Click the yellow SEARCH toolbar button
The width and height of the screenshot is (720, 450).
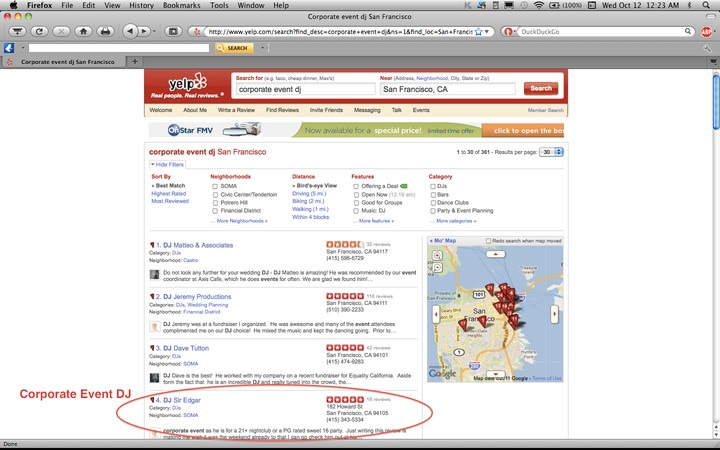tap(234, 48)
